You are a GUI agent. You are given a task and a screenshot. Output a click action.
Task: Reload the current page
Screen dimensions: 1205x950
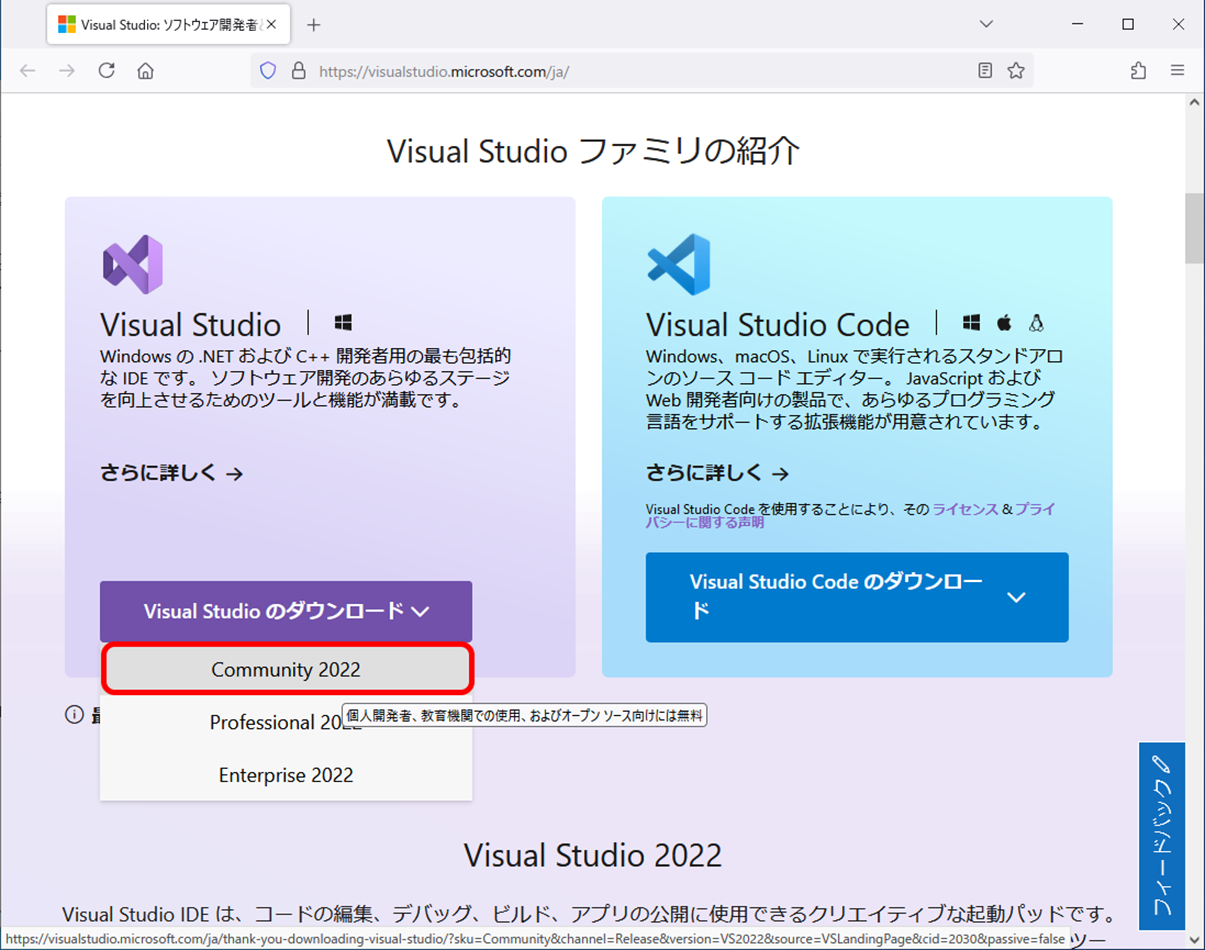[x=106, y=71]
